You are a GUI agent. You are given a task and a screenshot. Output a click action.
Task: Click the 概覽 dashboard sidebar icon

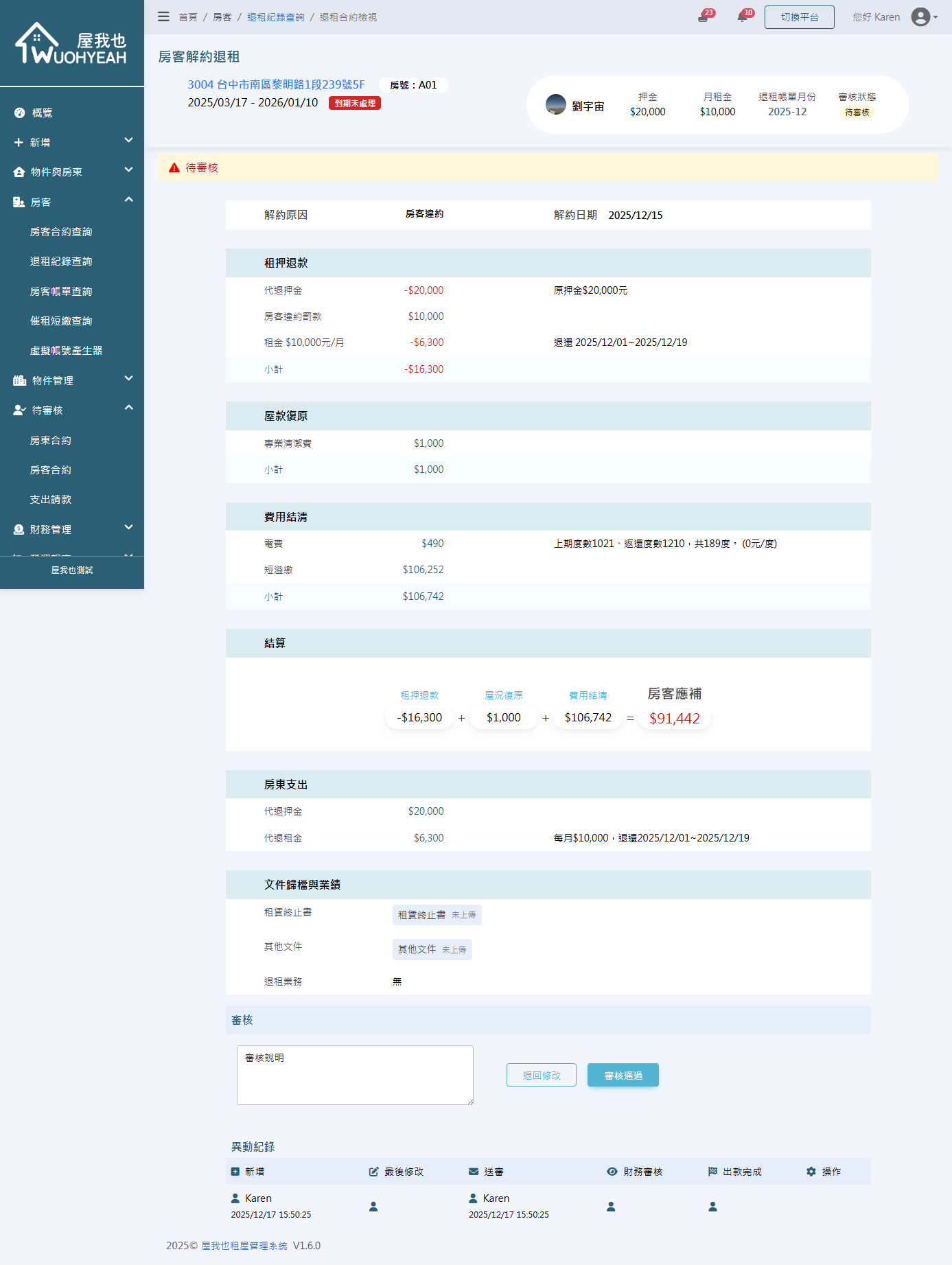(20, 113)
